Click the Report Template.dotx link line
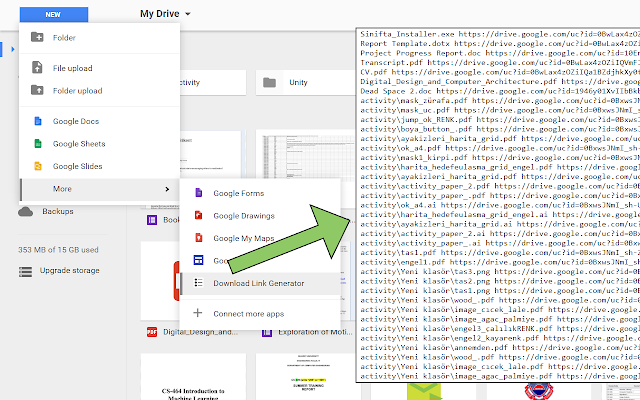Screen dimensions: 640x400 coord(500,43)
